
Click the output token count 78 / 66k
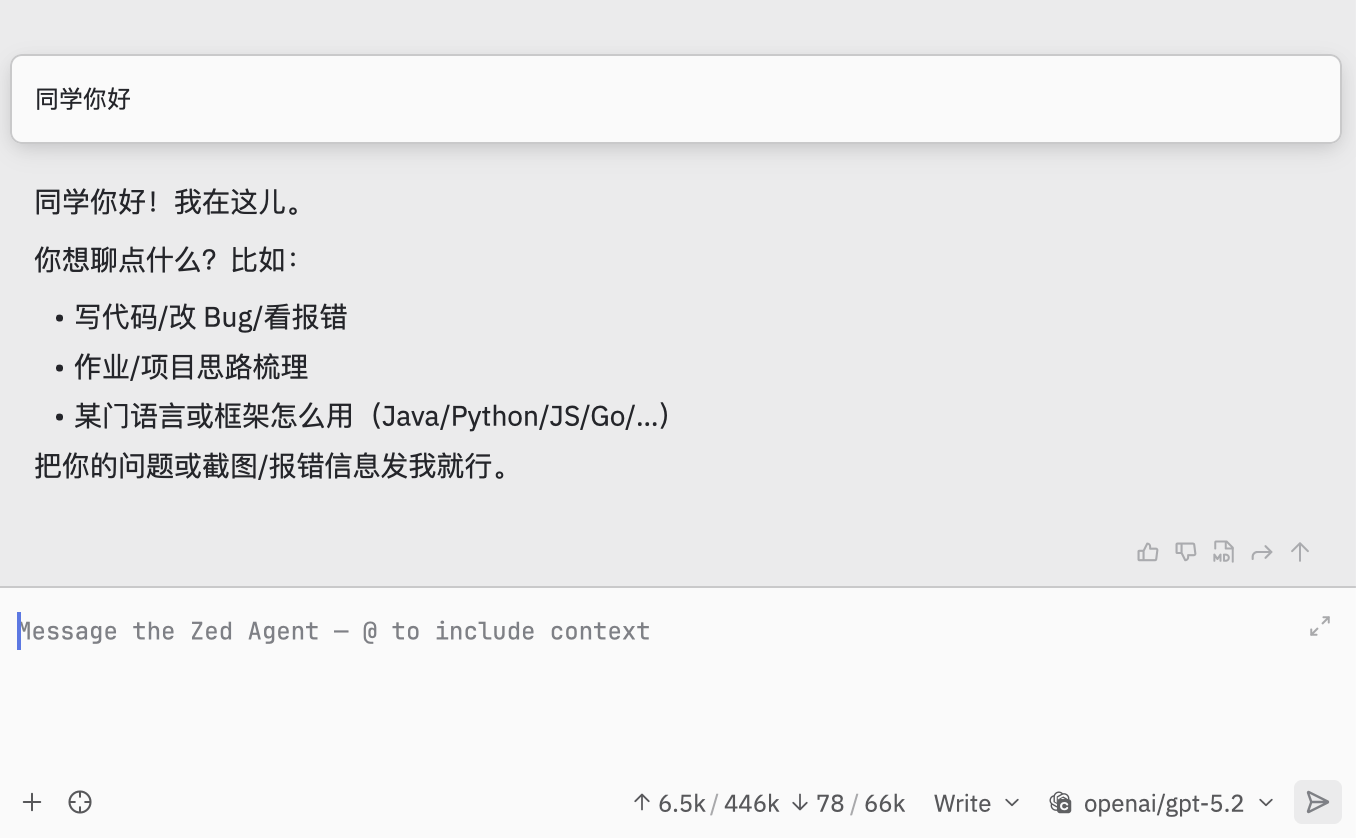point(848,803)
